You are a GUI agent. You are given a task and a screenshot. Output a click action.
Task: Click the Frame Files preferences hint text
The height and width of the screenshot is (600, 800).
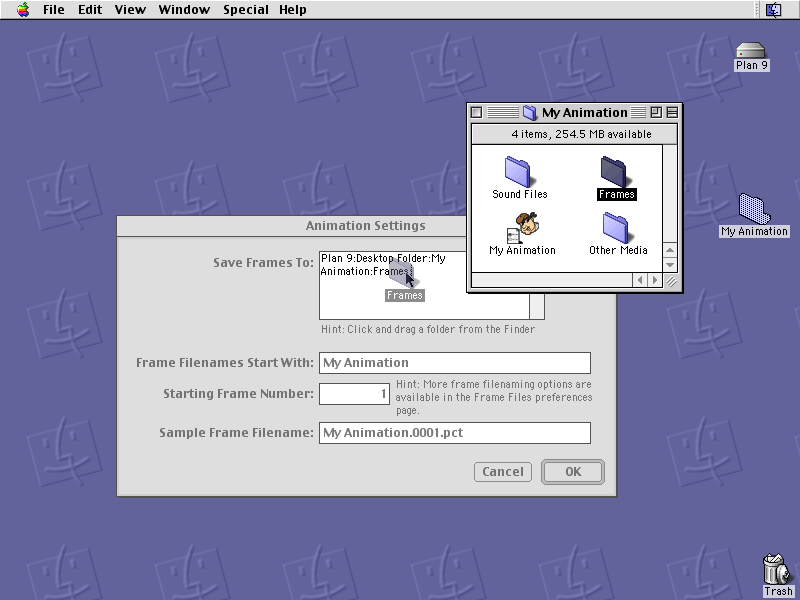[x=494, y=397]
